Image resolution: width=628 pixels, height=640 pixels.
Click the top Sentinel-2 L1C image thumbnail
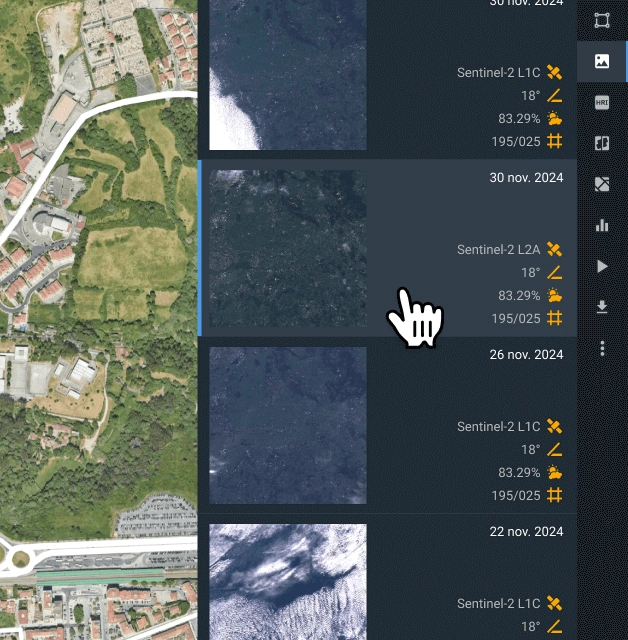tap(288, 75)
